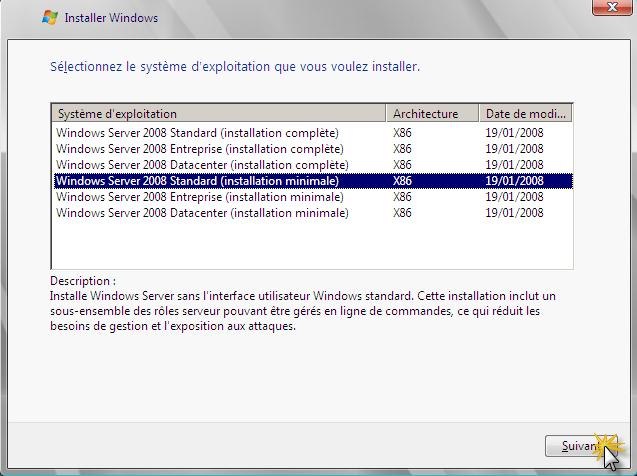The width and height of the screenshot is (637, 476).
Task: Select Windows Server 2008 Entreprise (installation minimale)
Action: (x=199, y=197)
